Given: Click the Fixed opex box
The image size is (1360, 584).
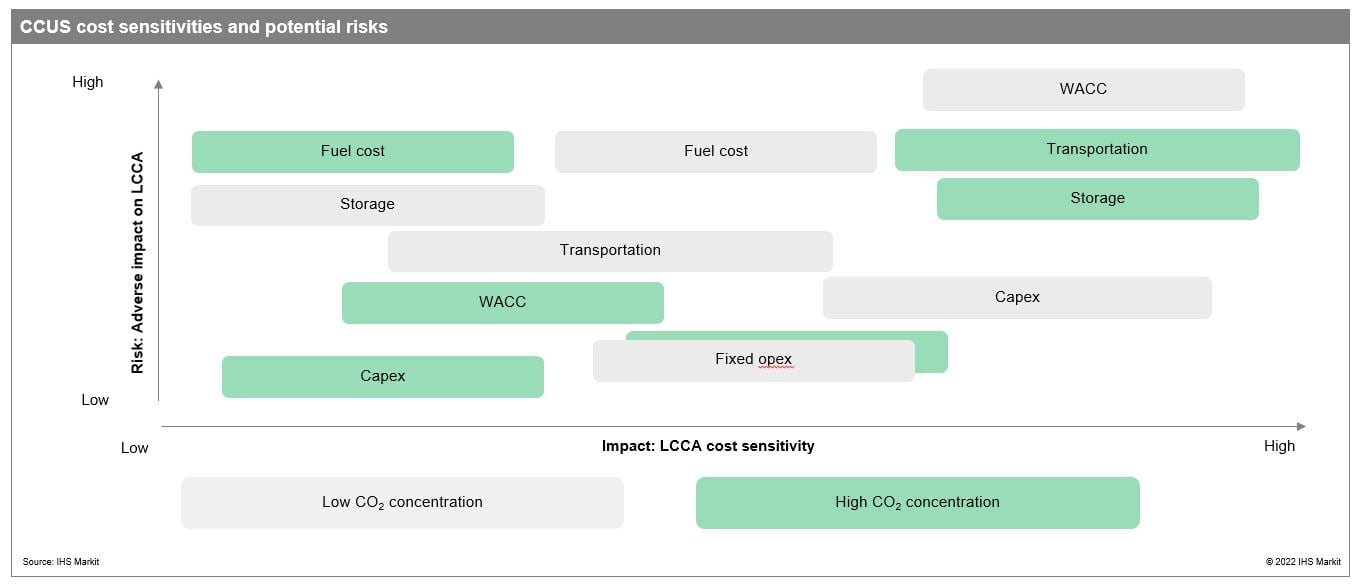Looking at the screenshot, I should 753,360.
